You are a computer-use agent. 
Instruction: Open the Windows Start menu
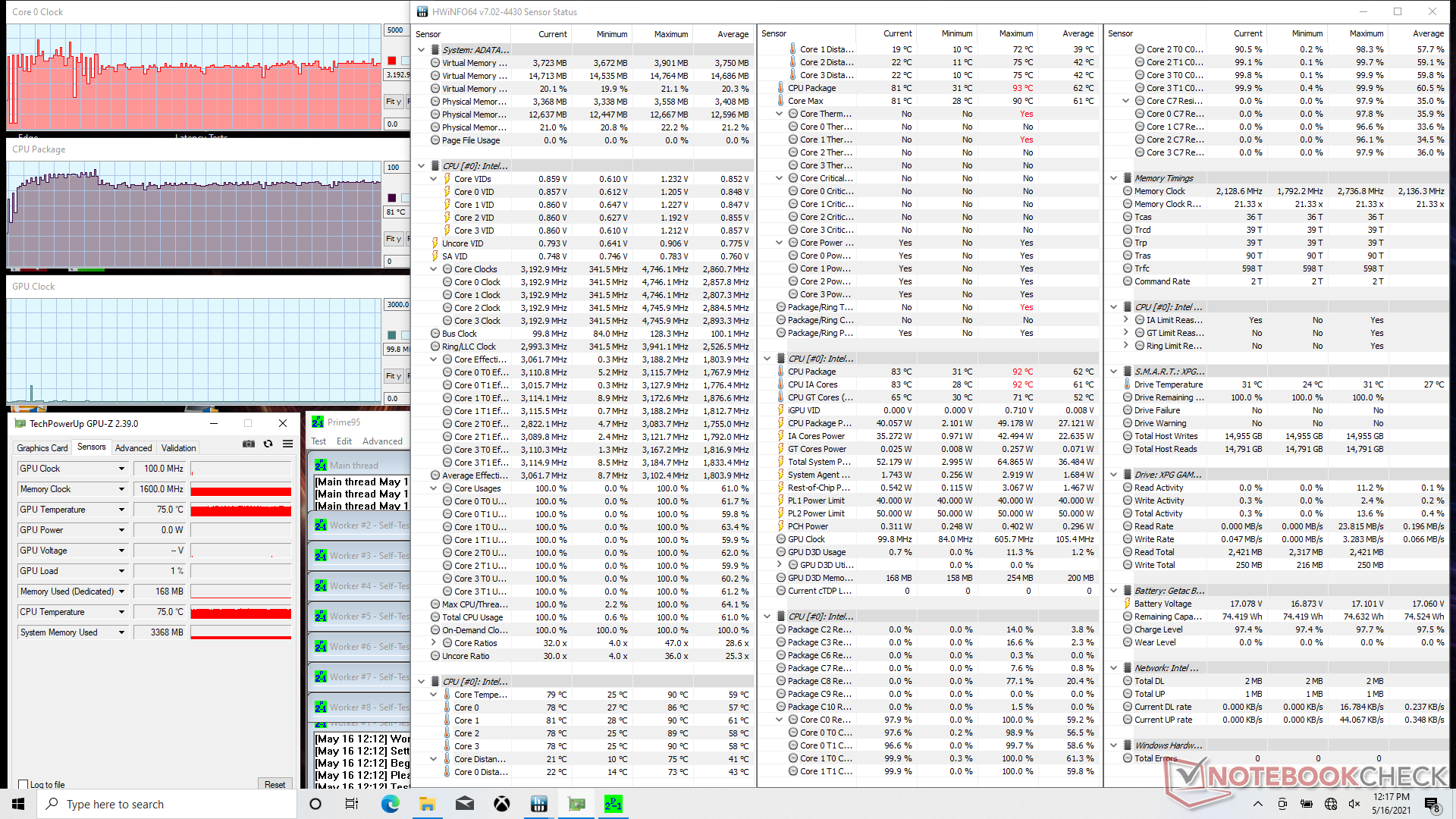18,804
